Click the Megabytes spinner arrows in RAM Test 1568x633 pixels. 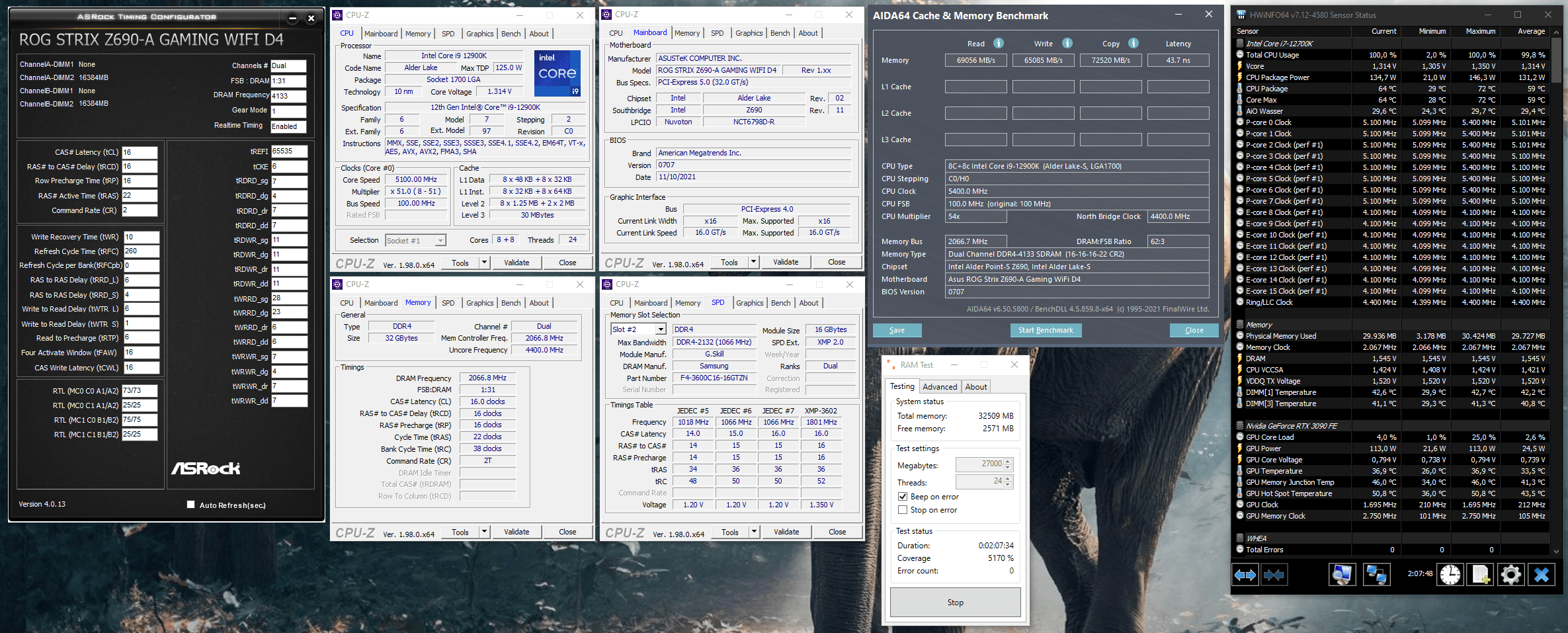coord(1008,464)
